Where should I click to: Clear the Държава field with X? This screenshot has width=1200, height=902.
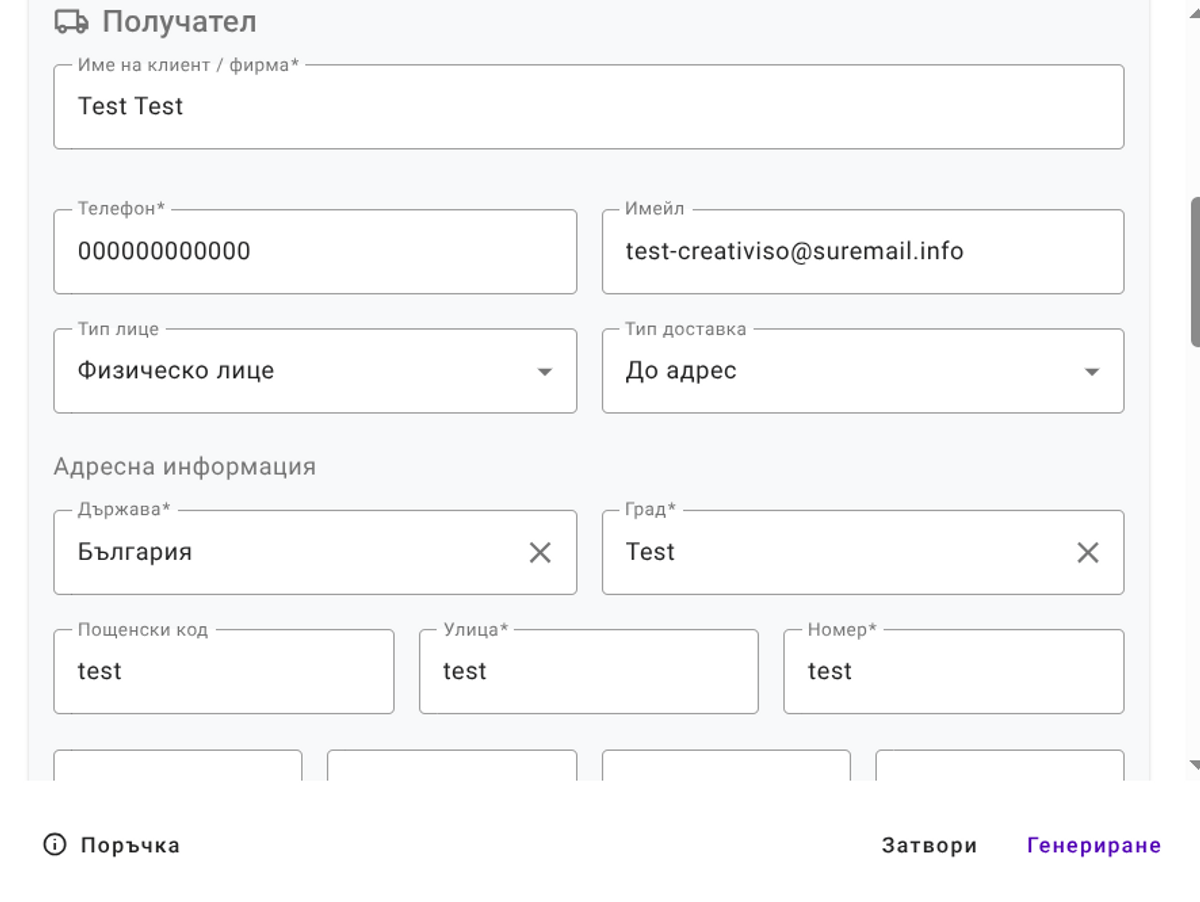coord(540,552)
